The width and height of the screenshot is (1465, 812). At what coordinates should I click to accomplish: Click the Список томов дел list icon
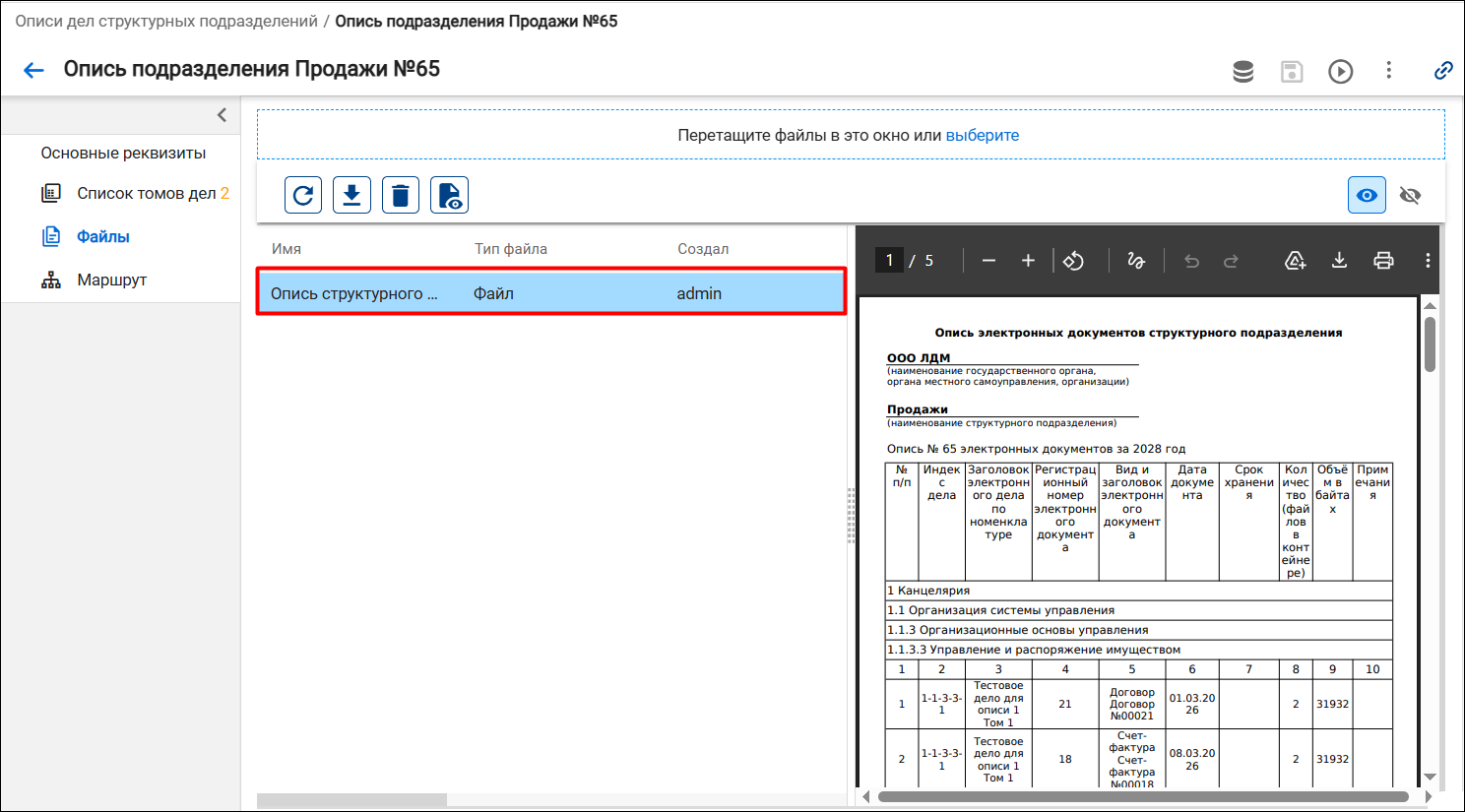click(x=51, y=193)
